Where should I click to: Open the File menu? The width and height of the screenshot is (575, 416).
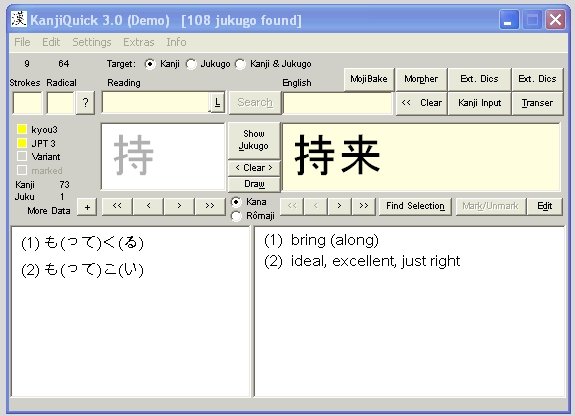[22, 42]
